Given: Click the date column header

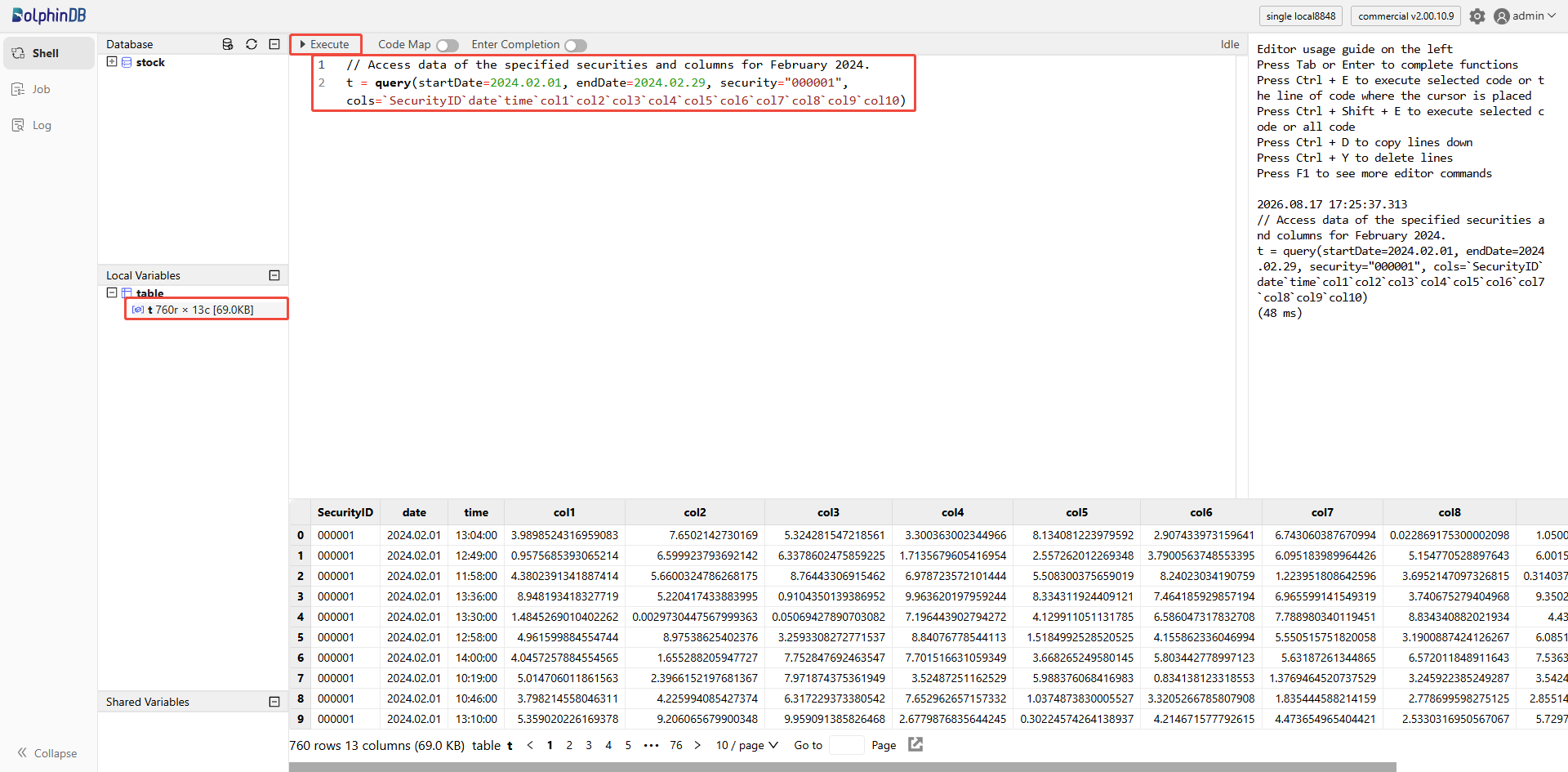Looking at the screenshot, I should coord(414,512).
